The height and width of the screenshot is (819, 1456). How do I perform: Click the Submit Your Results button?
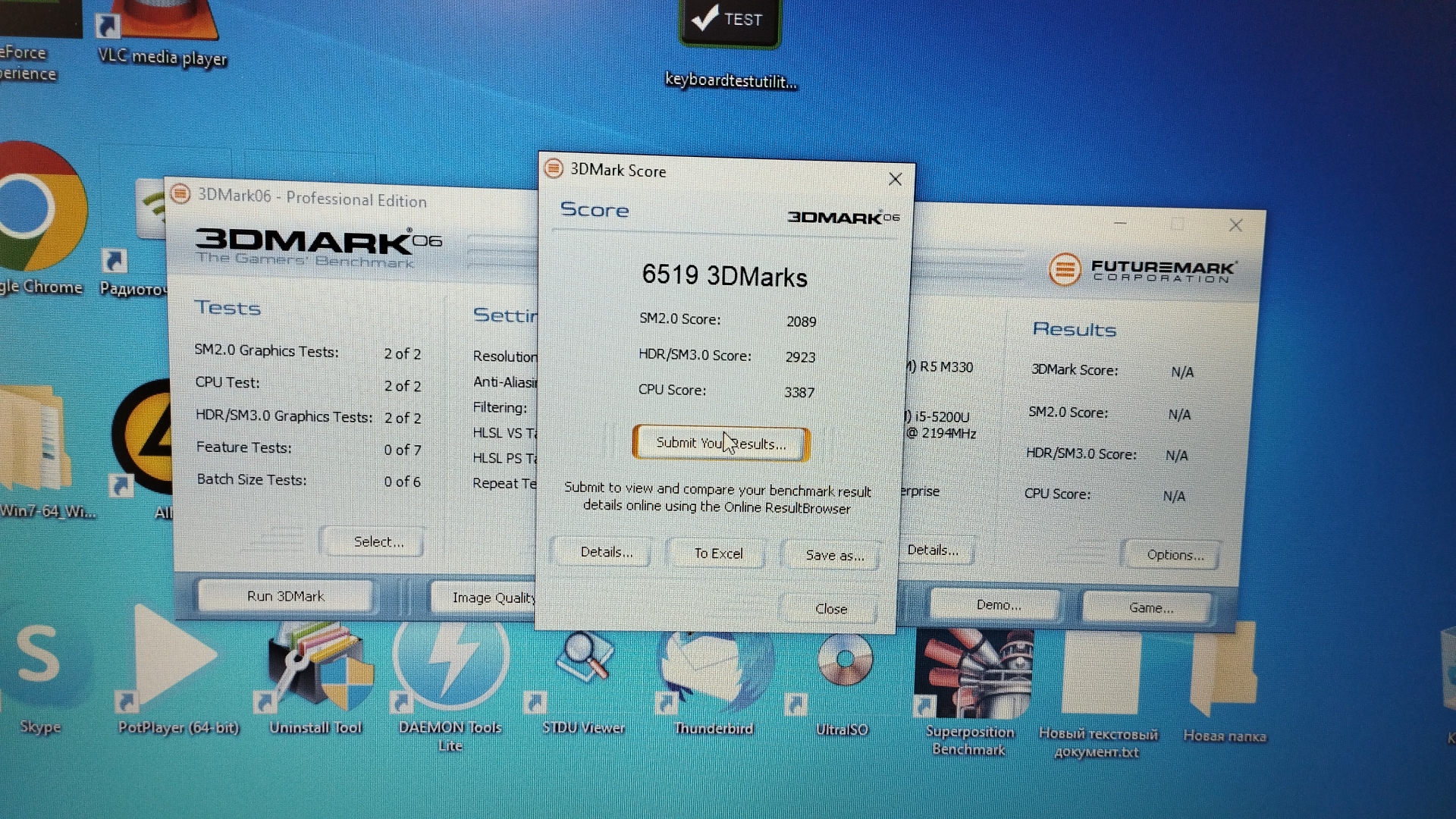pos(720,443)
